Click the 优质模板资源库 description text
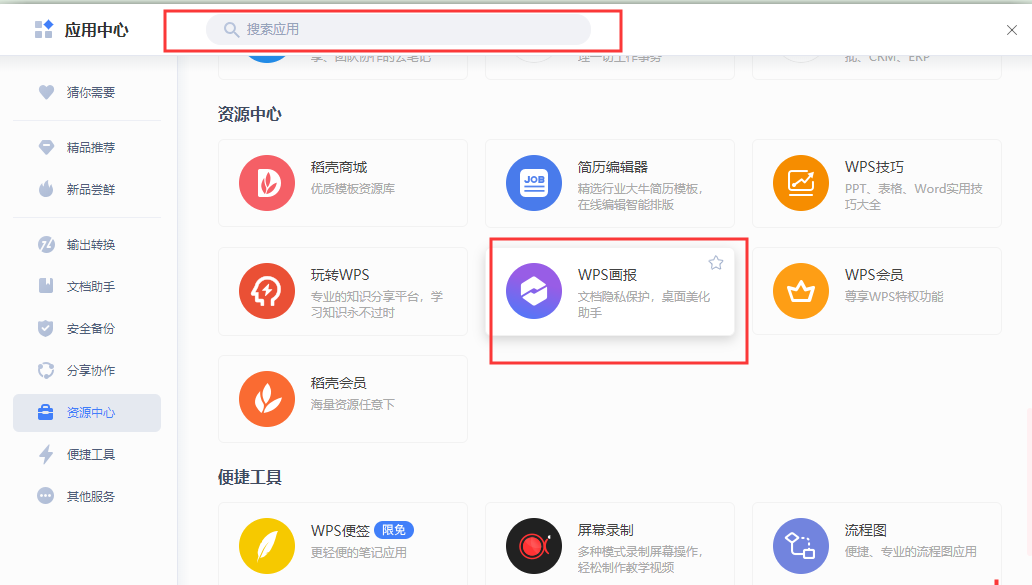The width and height of the screenshot is (1032, 585). pos(353,189)
